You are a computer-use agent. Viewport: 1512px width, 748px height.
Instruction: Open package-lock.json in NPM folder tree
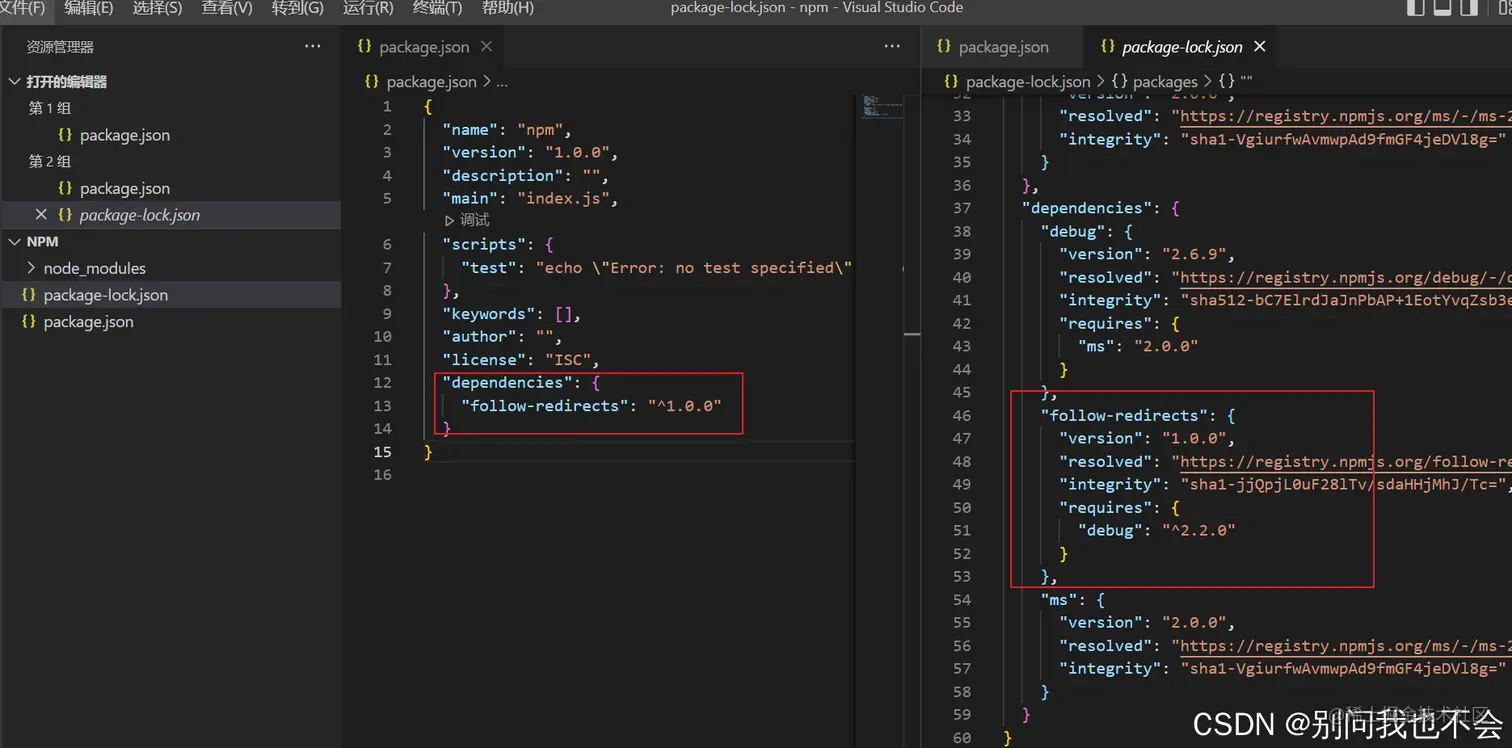[105, 295]
